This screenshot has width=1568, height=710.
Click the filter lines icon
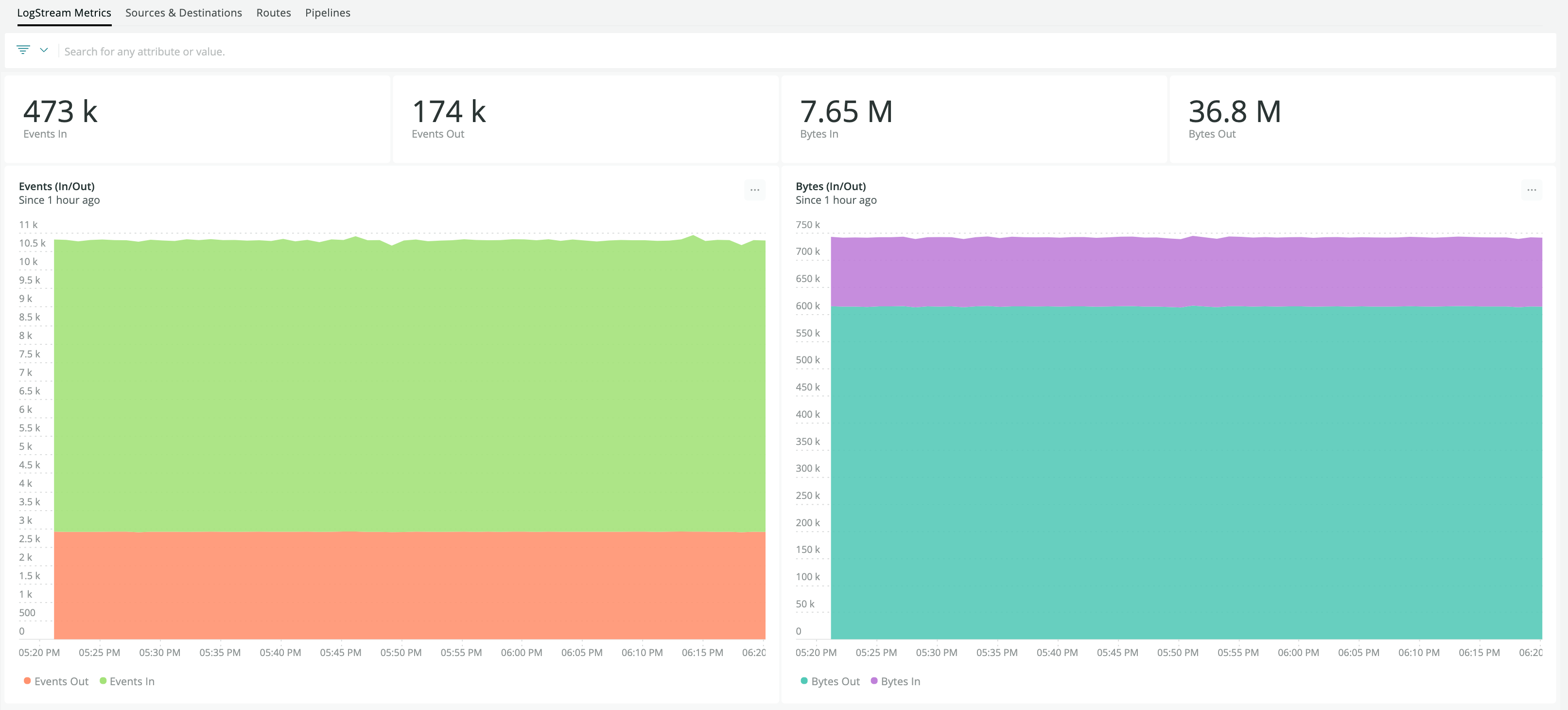click(x=23, y=50)
